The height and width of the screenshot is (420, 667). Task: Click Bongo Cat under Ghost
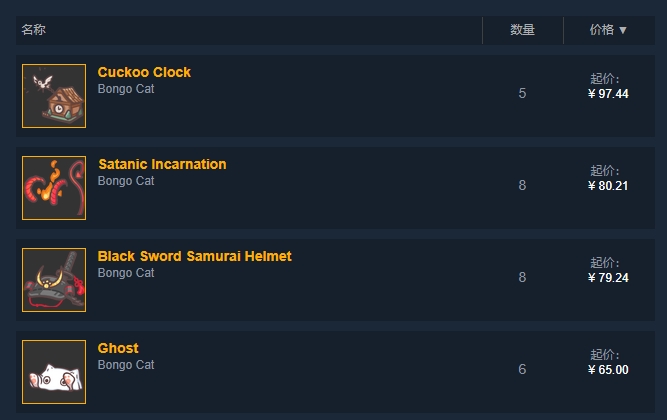126,365
